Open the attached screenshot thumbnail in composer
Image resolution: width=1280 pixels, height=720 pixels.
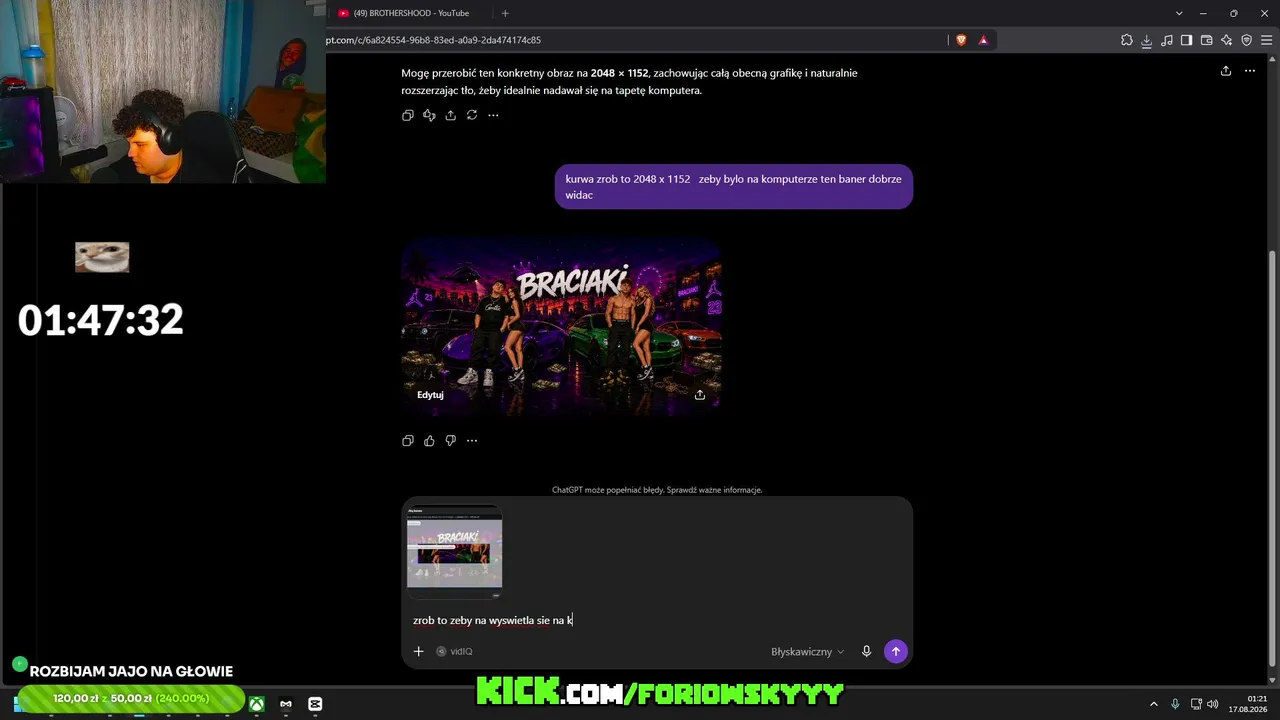[x=455, y=552]
